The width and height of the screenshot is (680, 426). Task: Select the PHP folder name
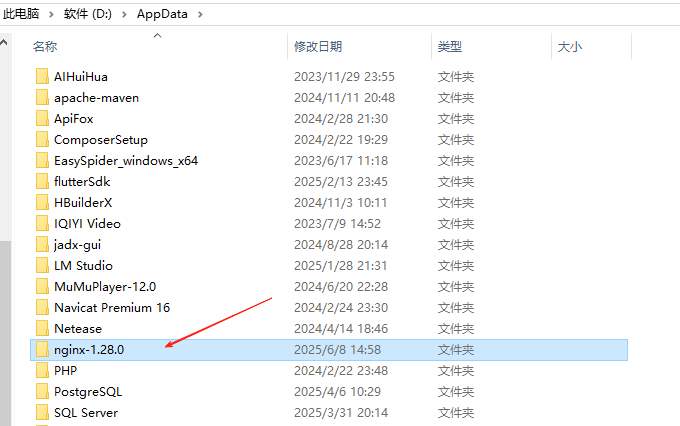pos(65,371)
